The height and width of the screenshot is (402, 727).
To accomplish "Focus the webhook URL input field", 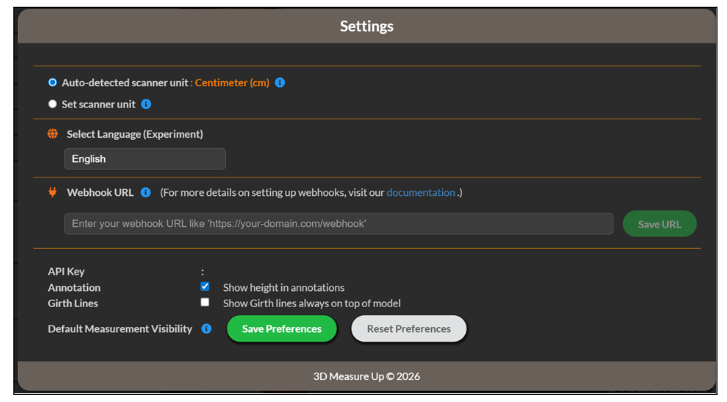I will click(338, 224).
